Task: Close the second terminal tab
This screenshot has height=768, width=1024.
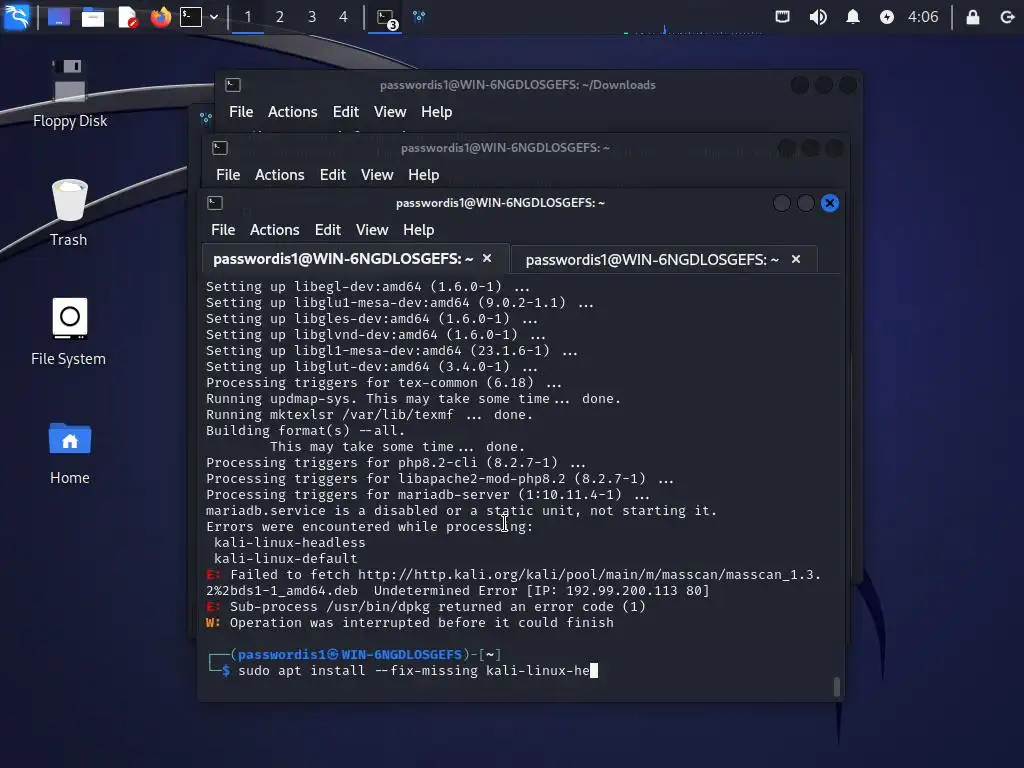Action: coord(795,259)
